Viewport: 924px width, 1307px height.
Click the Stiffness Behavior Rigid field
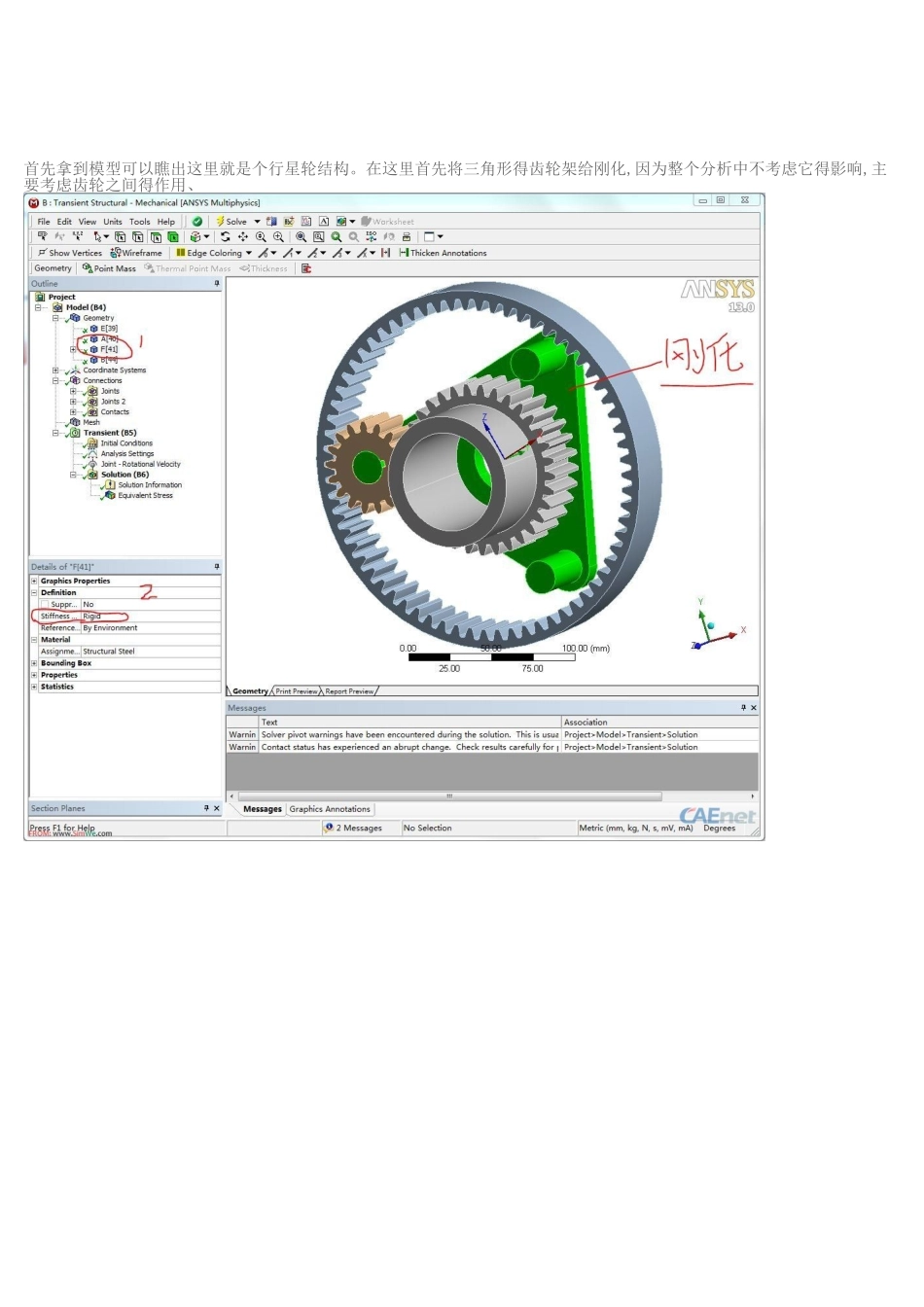151,617
